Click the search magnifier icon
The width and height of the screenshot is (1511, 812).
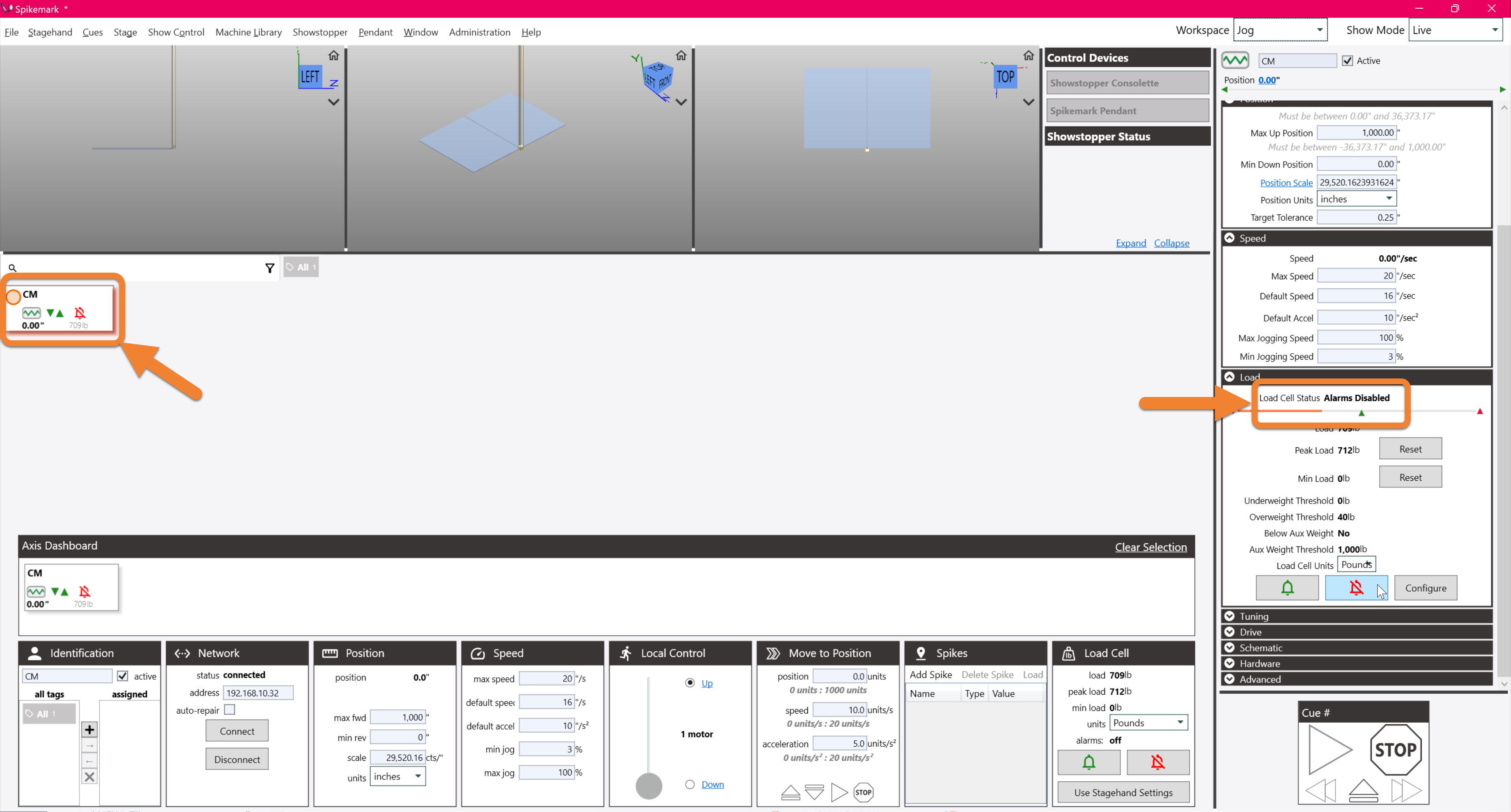tap(12, 268)
